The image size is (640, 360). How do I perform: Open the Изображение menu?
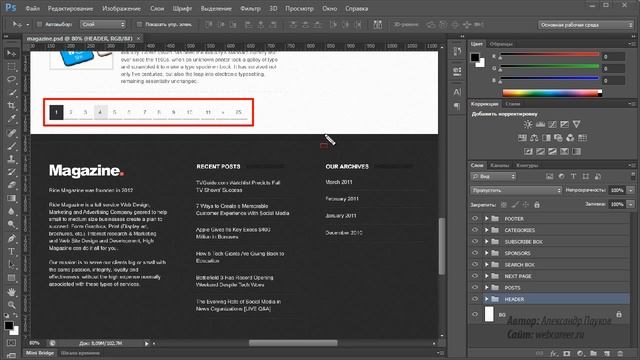[x=121, y=8]
